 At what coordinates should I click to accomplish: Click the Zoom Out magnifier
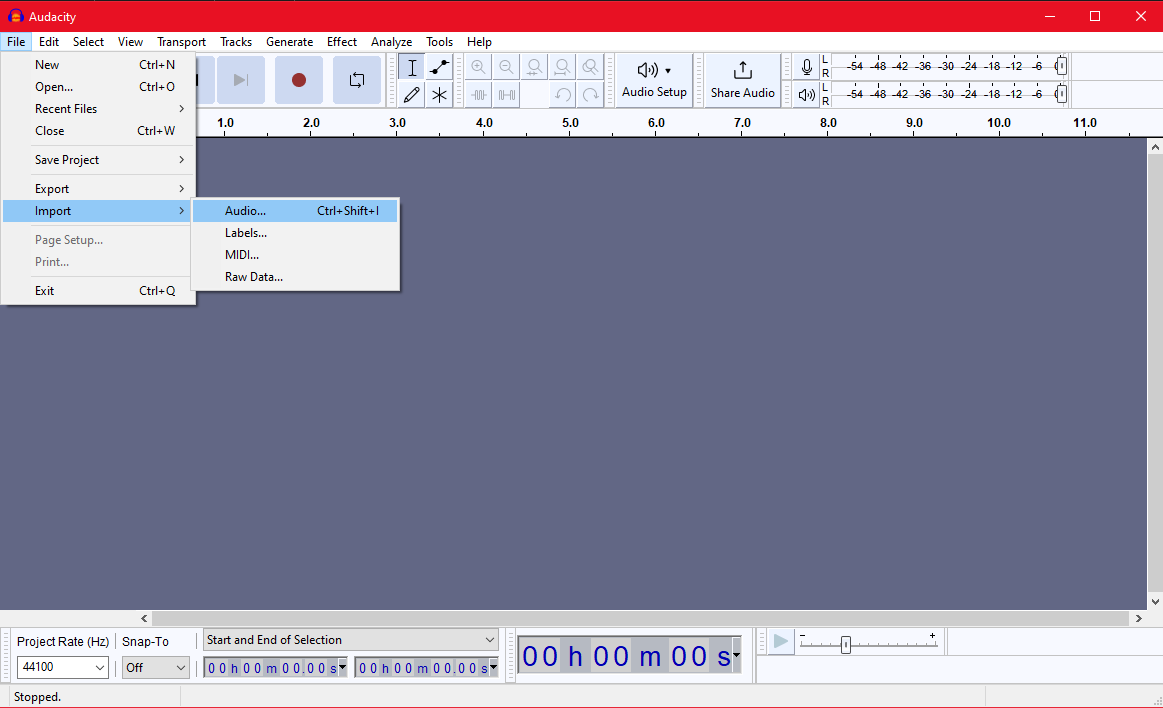pos(507,67)
